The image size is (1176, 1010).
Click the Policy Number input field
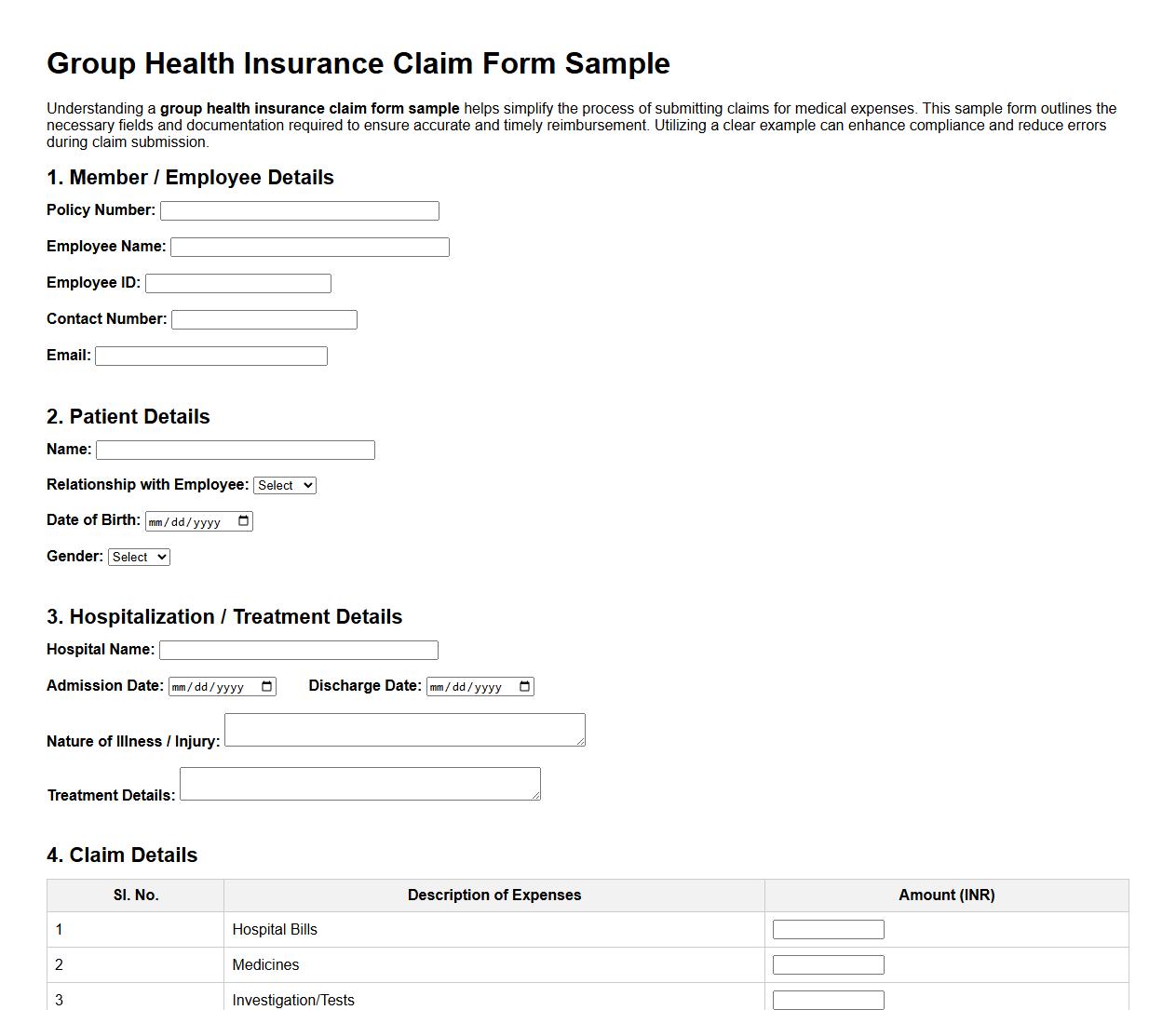(299, 210)
